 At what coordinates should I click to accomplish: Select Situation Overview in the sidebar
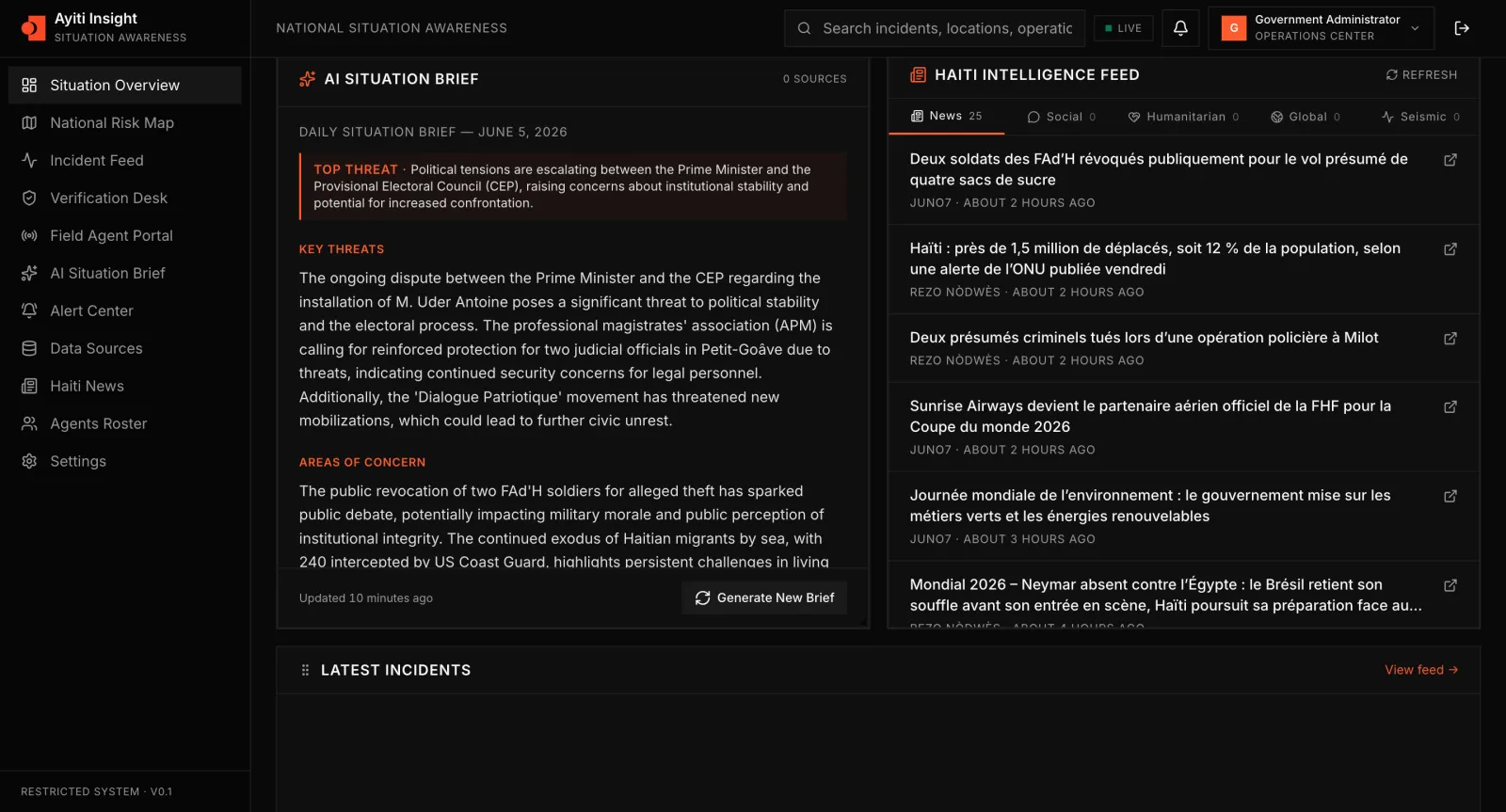coord(125,85)
